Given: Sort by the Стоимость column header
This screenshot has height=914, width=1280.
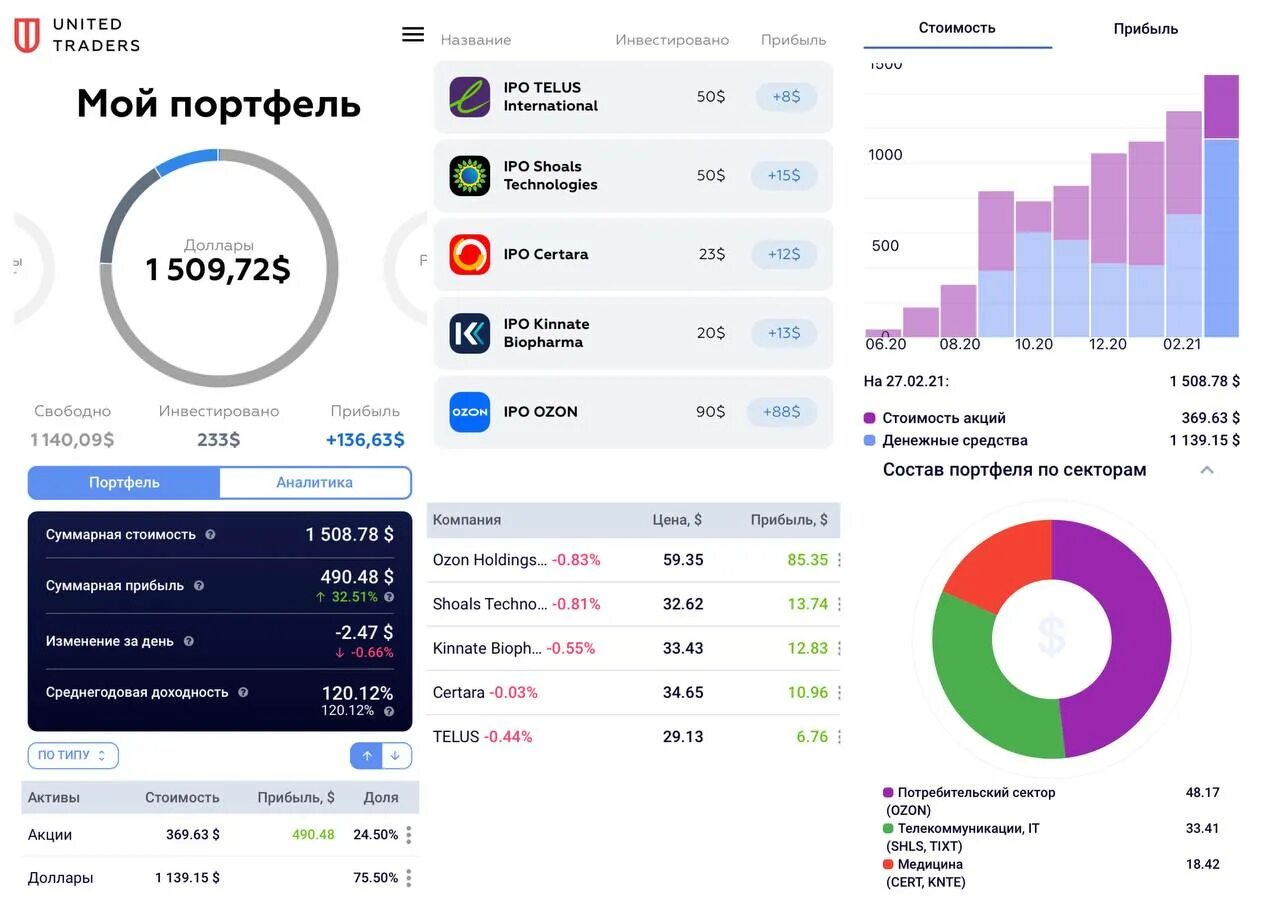Looking at the screenshot, I should pyautogui.click(x=182, y=798).
